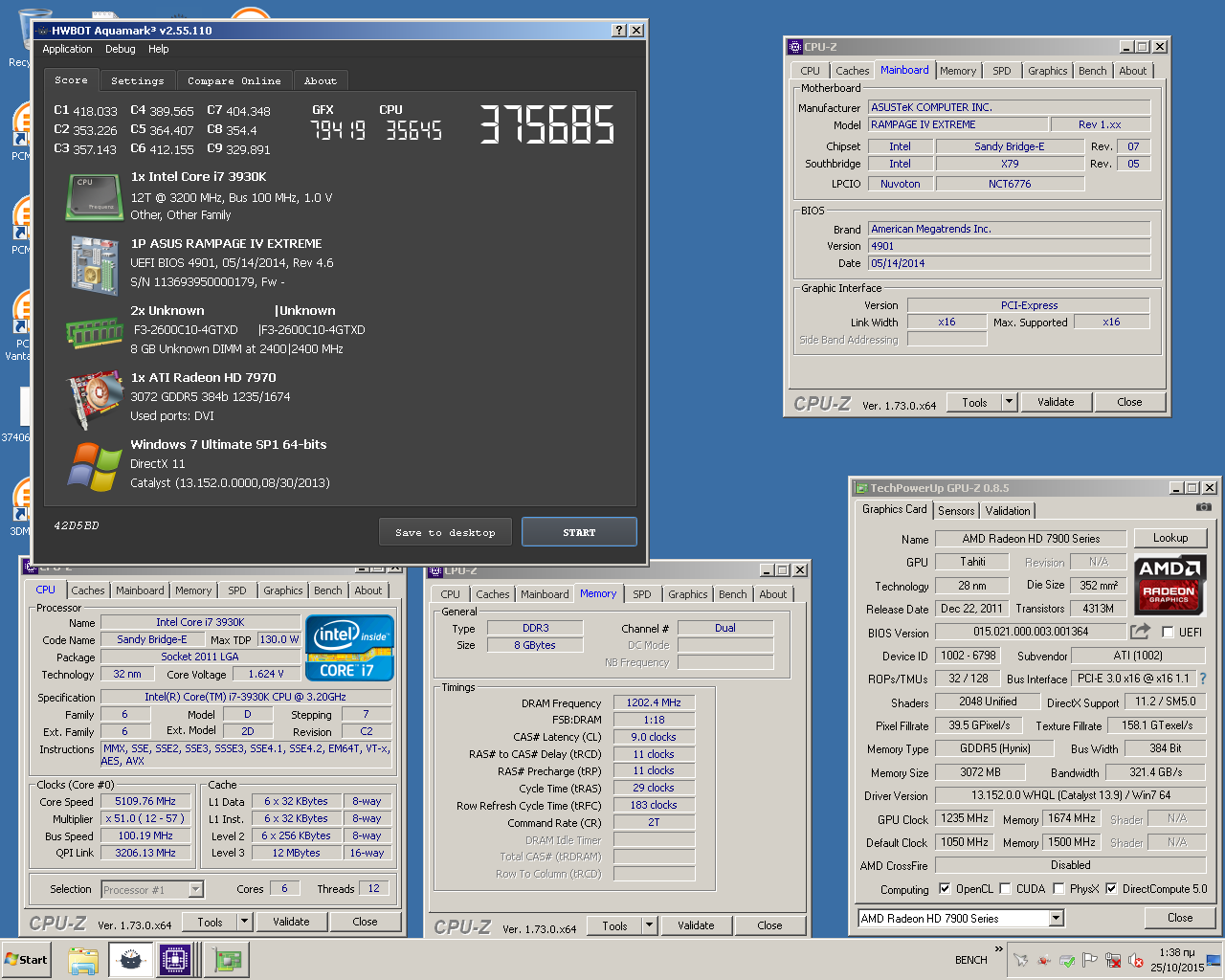Click the Aquamark title bar app icon
Screen dimensions: 1225x980
pos(43,31)
